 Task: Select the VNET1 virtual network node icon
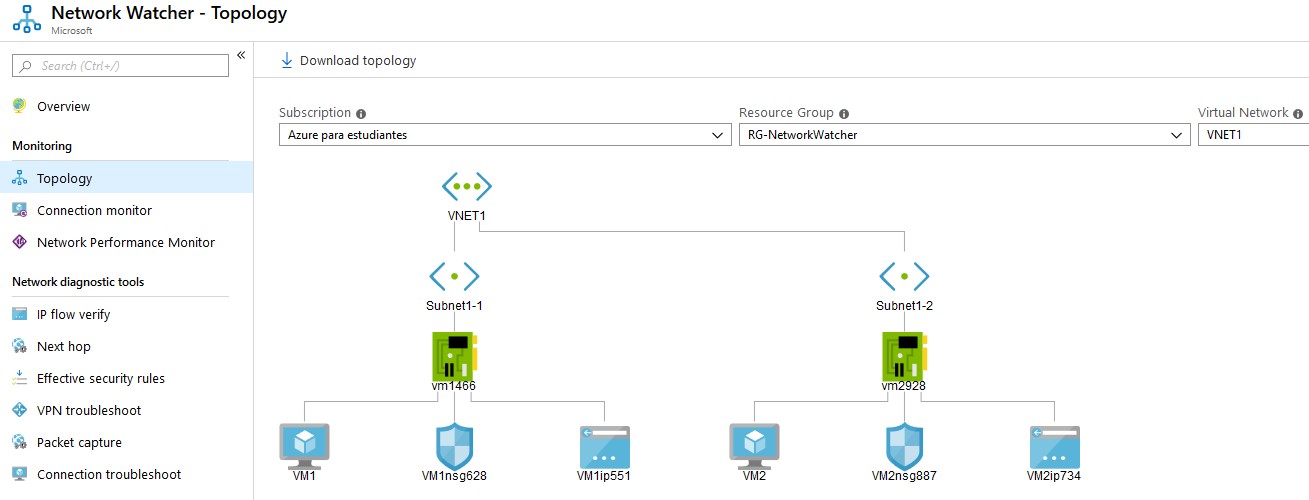[x=467, y=186]
